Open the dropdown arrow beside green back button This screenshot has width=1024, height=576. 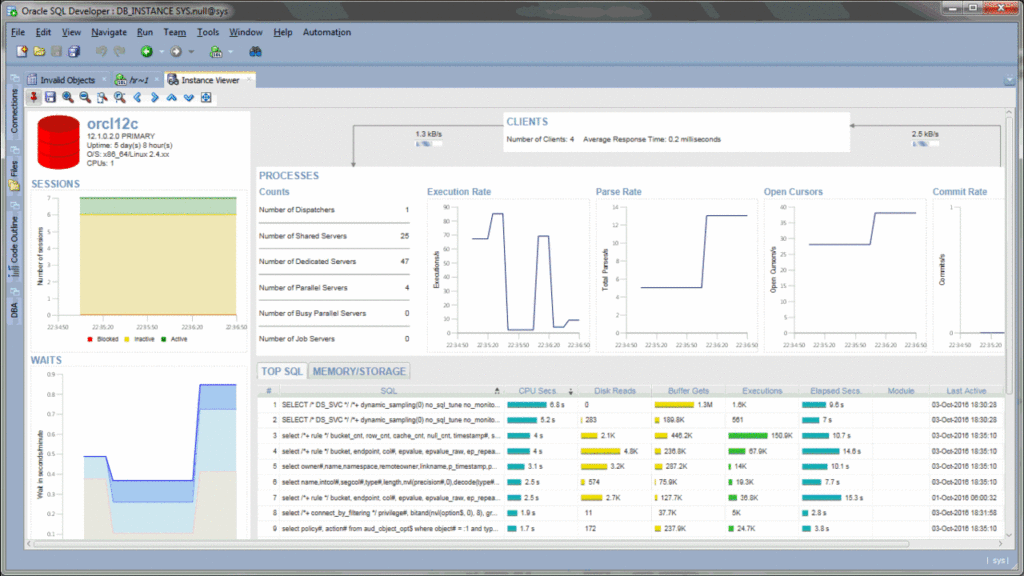click(x=162, y=51)
